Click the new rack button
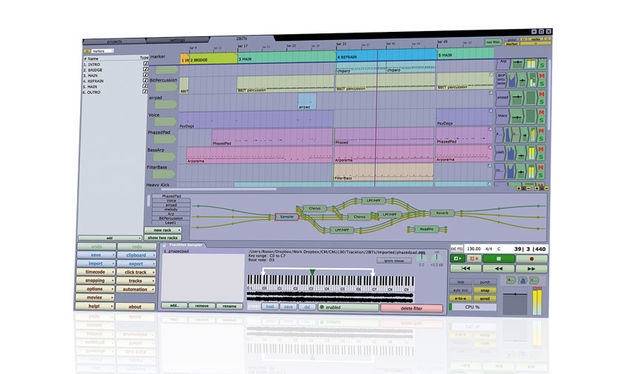630x374 pixels. (163, 230)
